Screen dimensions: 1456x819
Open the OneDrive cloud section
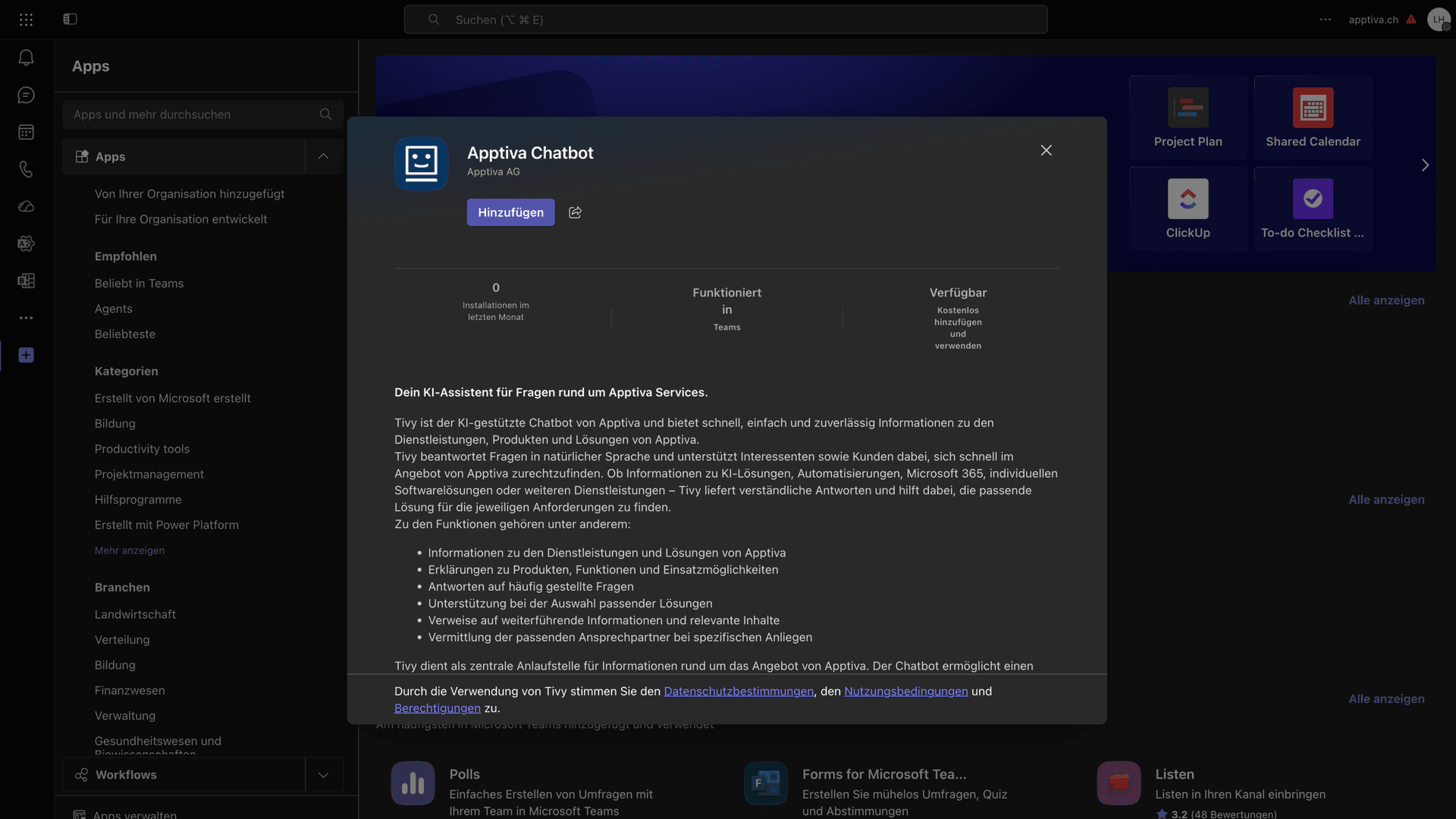26,206
